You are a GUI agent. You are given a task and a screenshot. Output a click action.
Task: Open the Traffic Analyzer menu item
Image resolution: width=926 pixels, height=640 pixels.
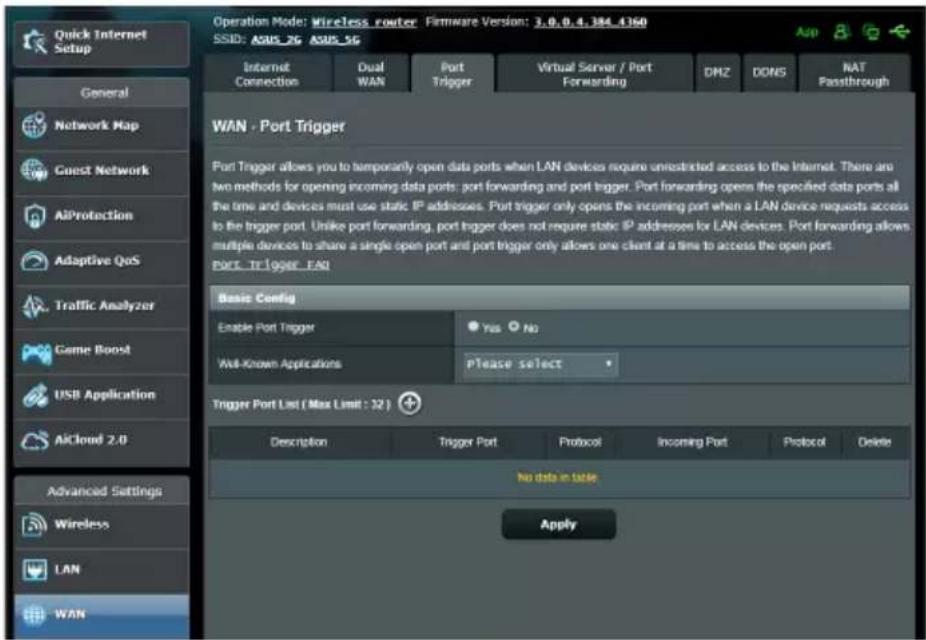click(x=102, y=306)
